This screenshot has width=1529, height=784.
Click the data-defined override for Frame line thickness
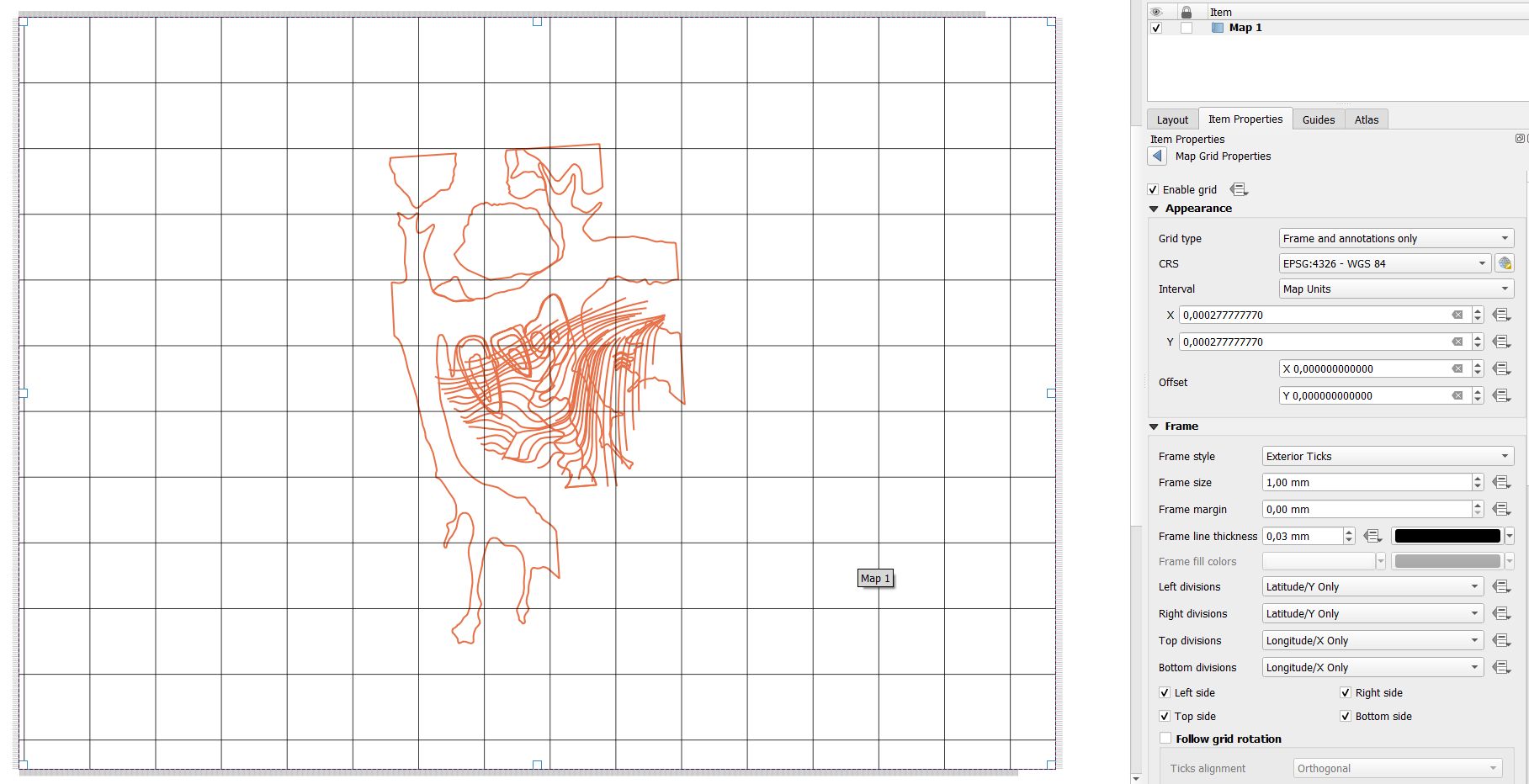[1372, 535]
